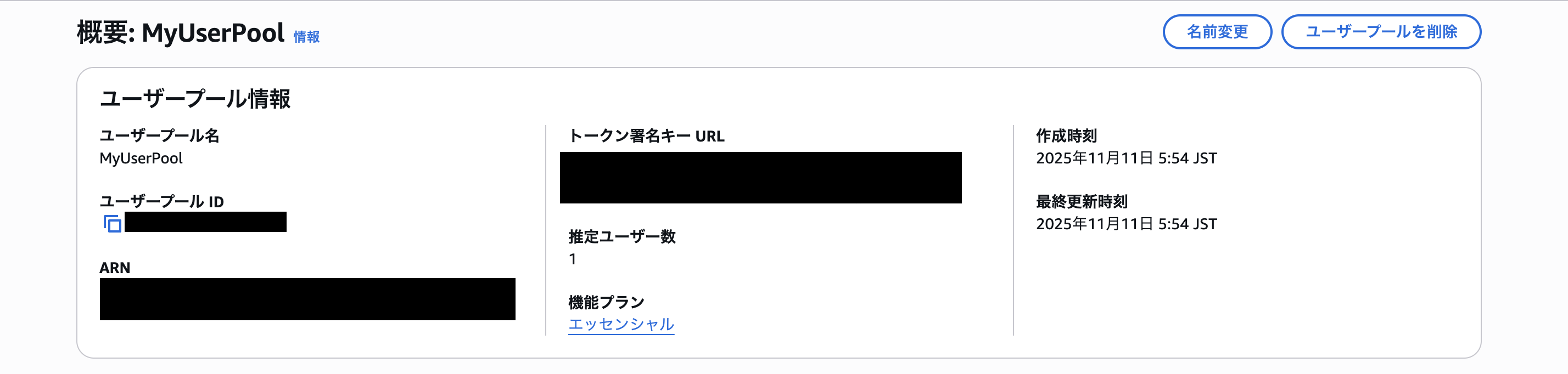
Task: Click the MyUserPool pool name value
Action: click(141, 158)
